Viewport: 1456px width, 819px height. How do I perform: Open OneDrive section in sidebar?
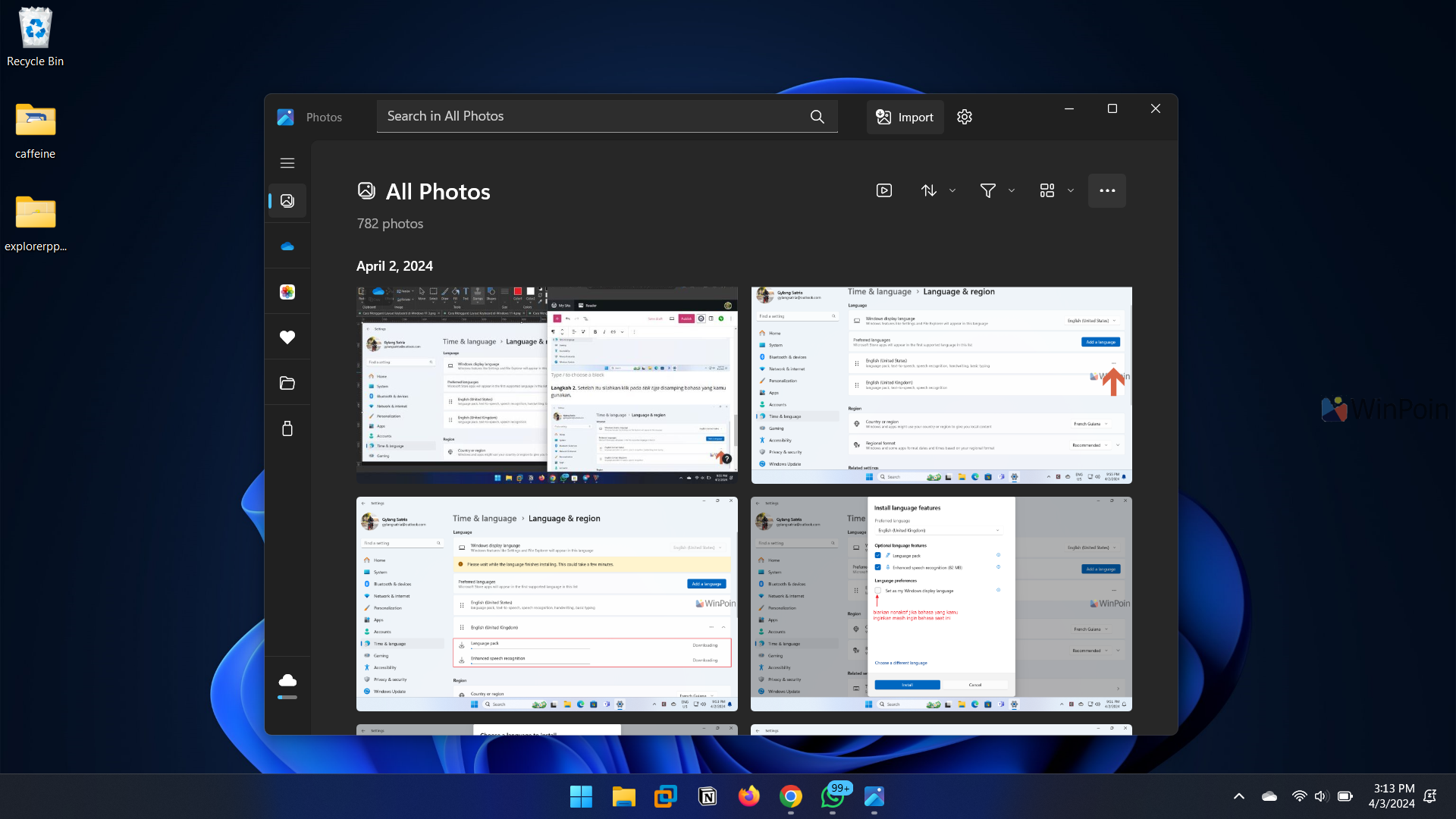click(x=287, y=246)
